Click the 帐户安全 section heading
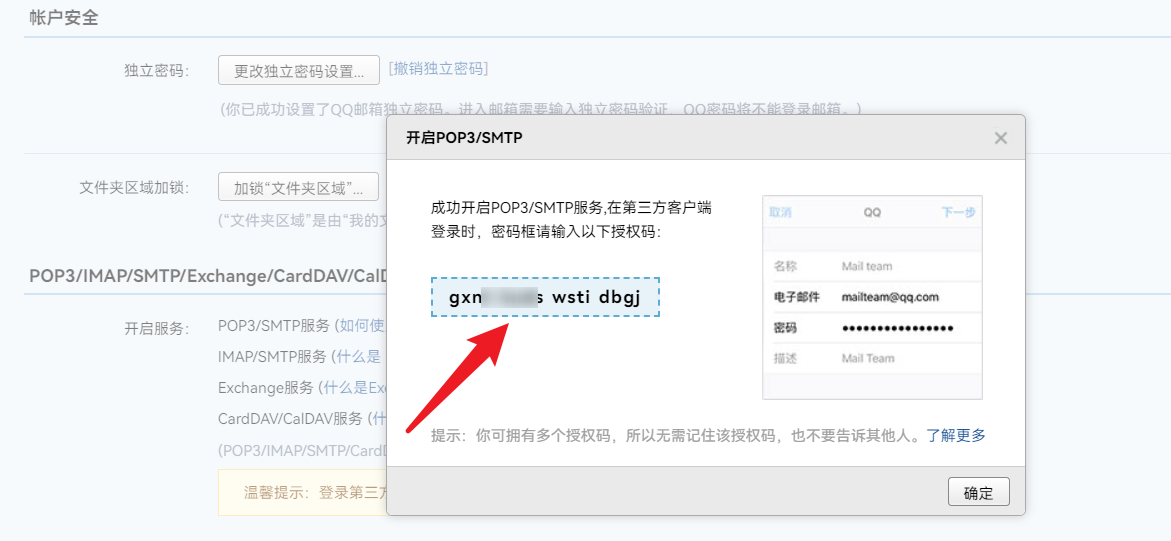Screen dimensions: 1171x541 (64, 19)
